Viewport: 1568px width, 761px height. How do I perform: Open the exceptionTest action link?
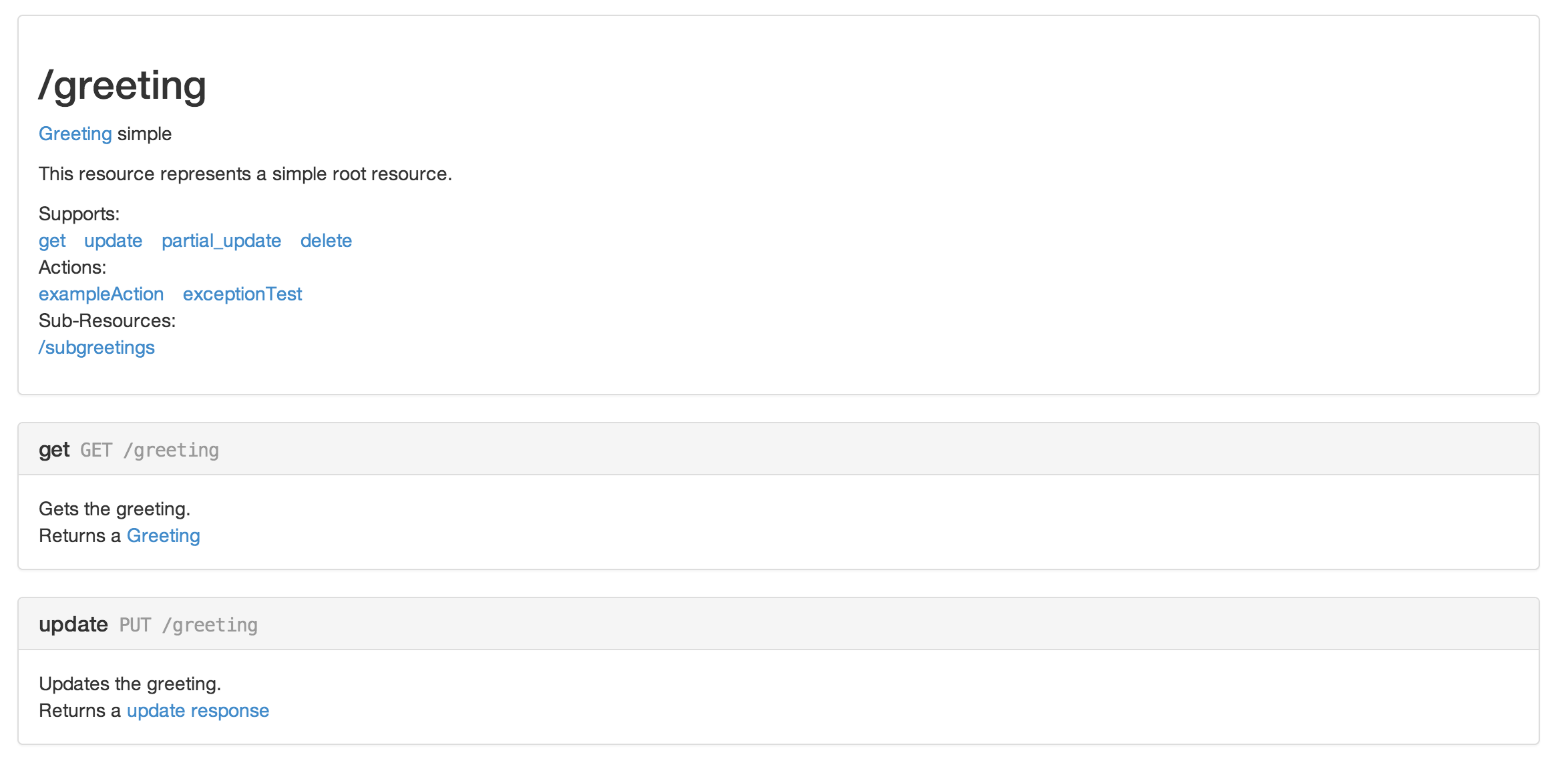coord(242,294)
